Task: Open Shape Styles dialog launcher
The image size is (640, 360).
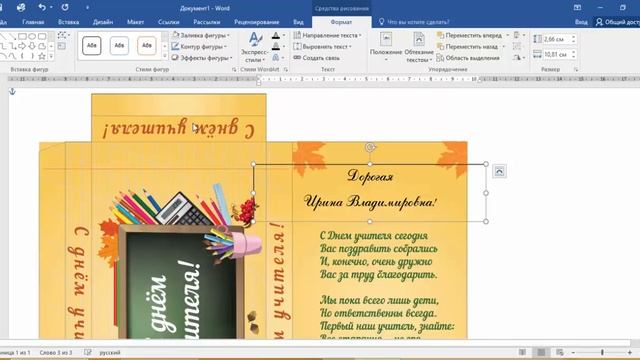Action: click(234, 70)
